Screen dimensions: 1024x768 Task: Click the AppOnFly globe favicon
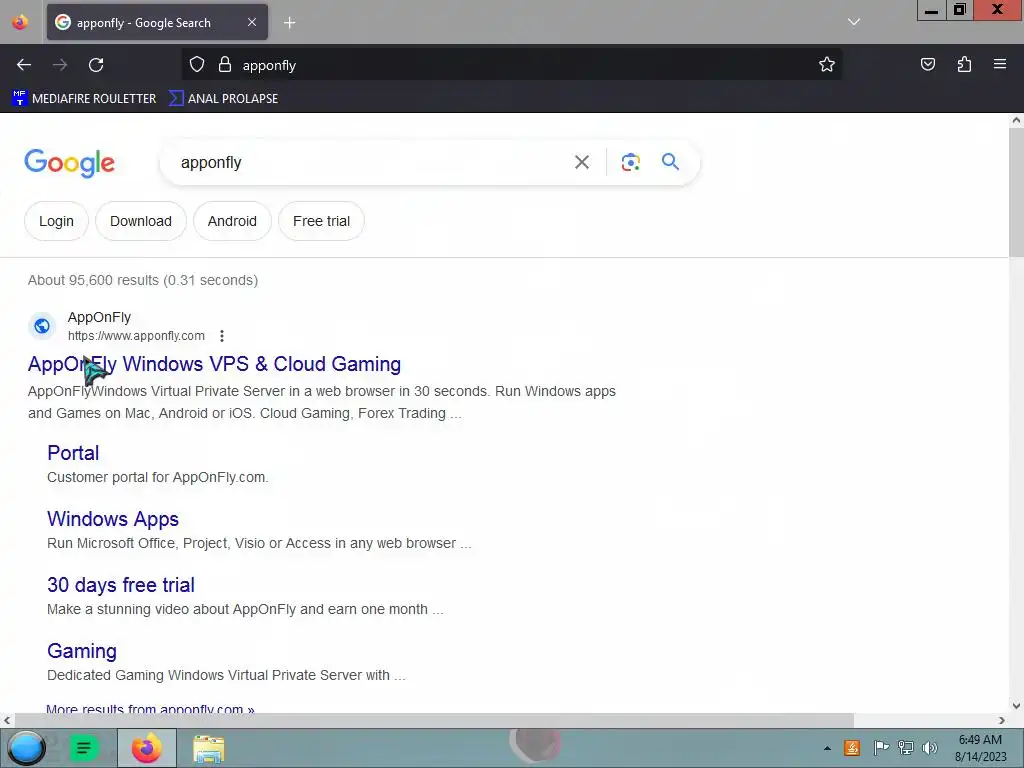click(x=42, y=326)
